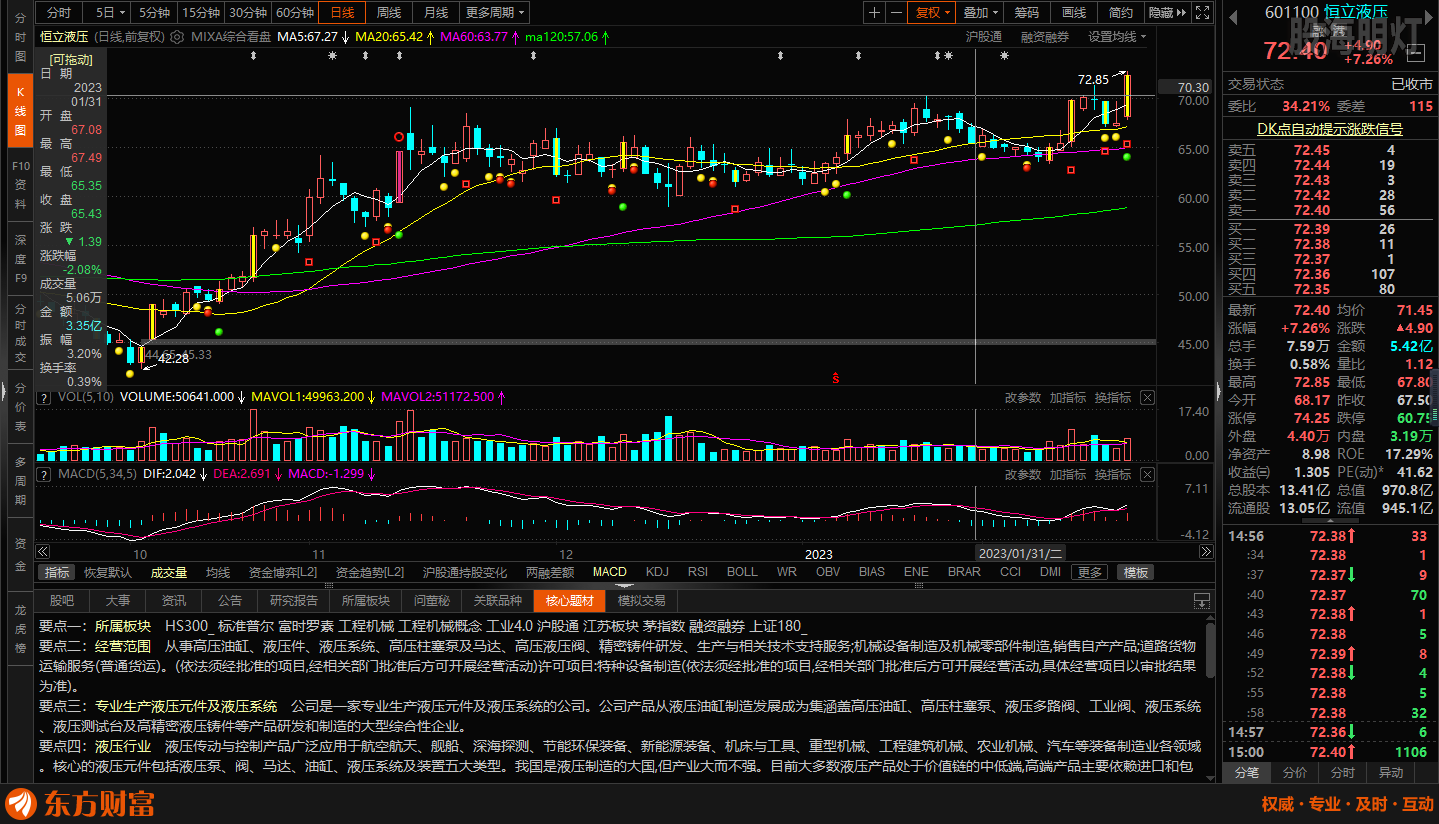
Task: Switch to 异动 tab in trade panel
Action: 1391,773
